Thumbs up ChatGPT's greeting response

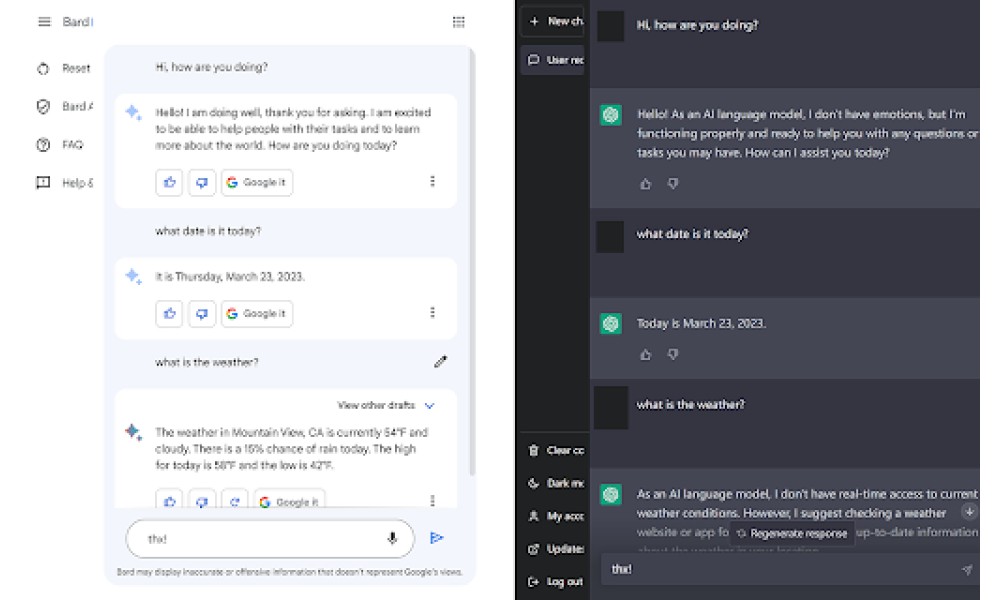coord(645,184)
